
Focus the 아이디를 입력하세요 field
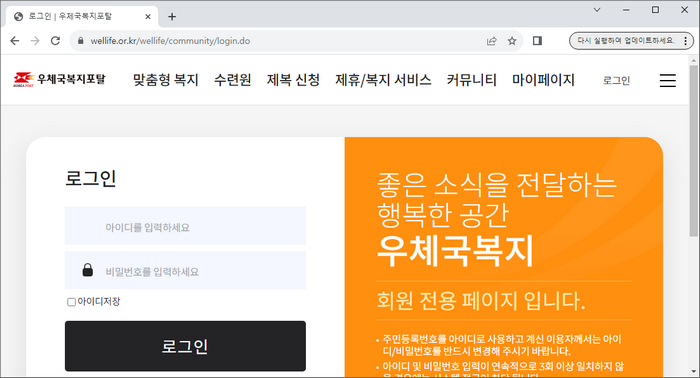point(185,226)
